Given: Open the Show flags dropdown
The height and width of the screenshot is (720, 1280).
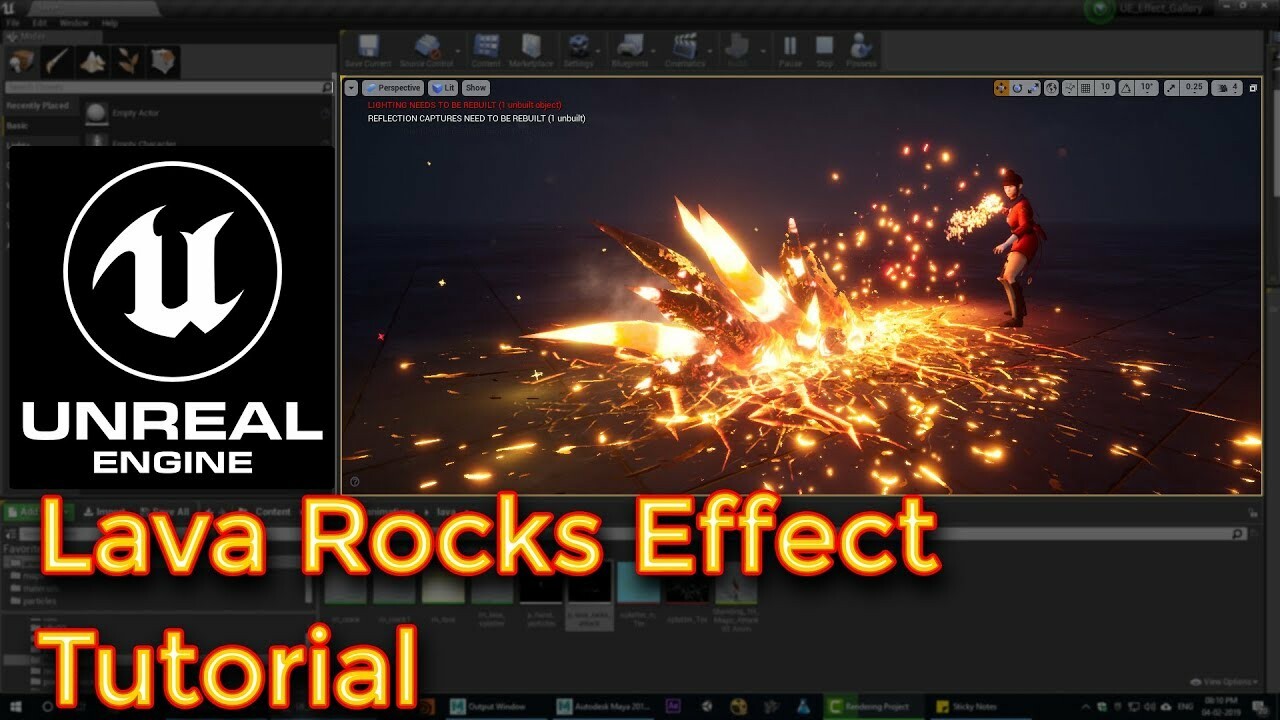Looking at the screenshot, I should 475,87.
